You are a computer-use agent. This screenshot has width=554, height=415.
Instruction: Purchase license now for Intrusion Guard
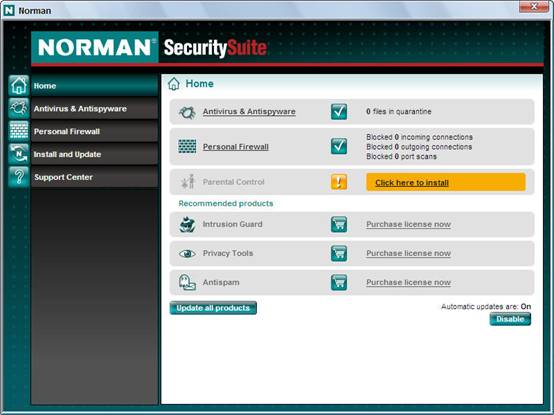point(408,224)
